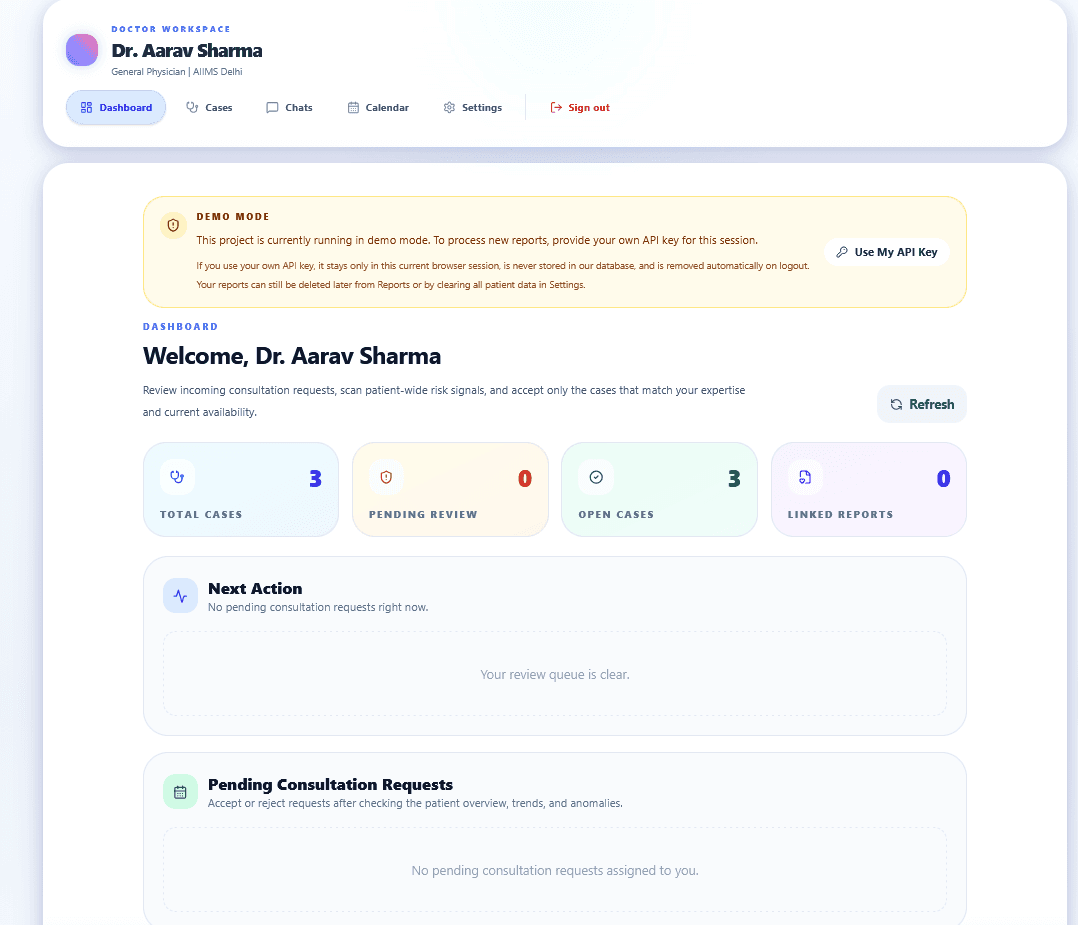Click the doctor avatar gradient icon
The width and height of the screenshot is (1078, 925).
click(82, 50)
